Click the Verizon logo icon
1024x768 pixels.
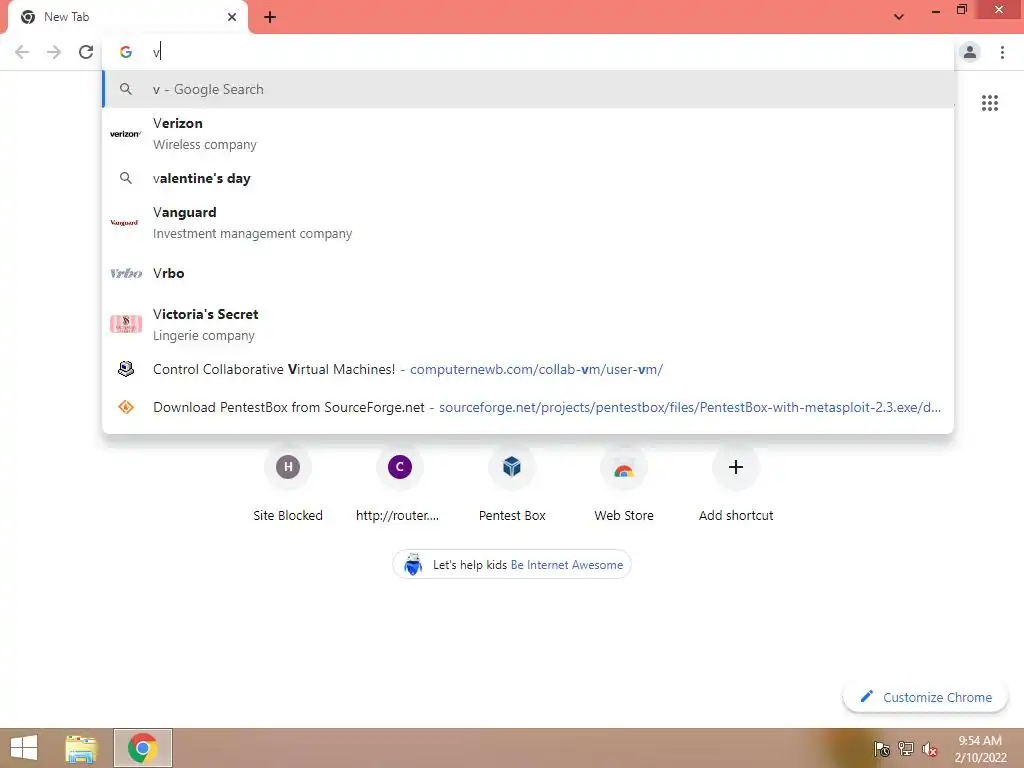point(125,134)
